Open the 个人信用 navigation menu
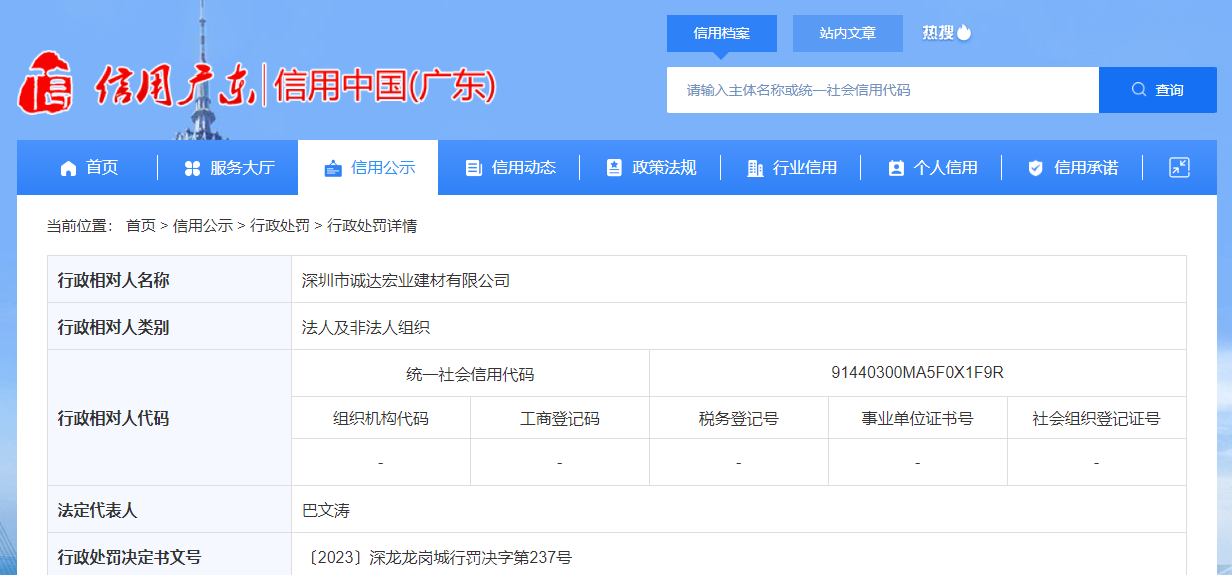1232x575 pixels. pos(931,168)
